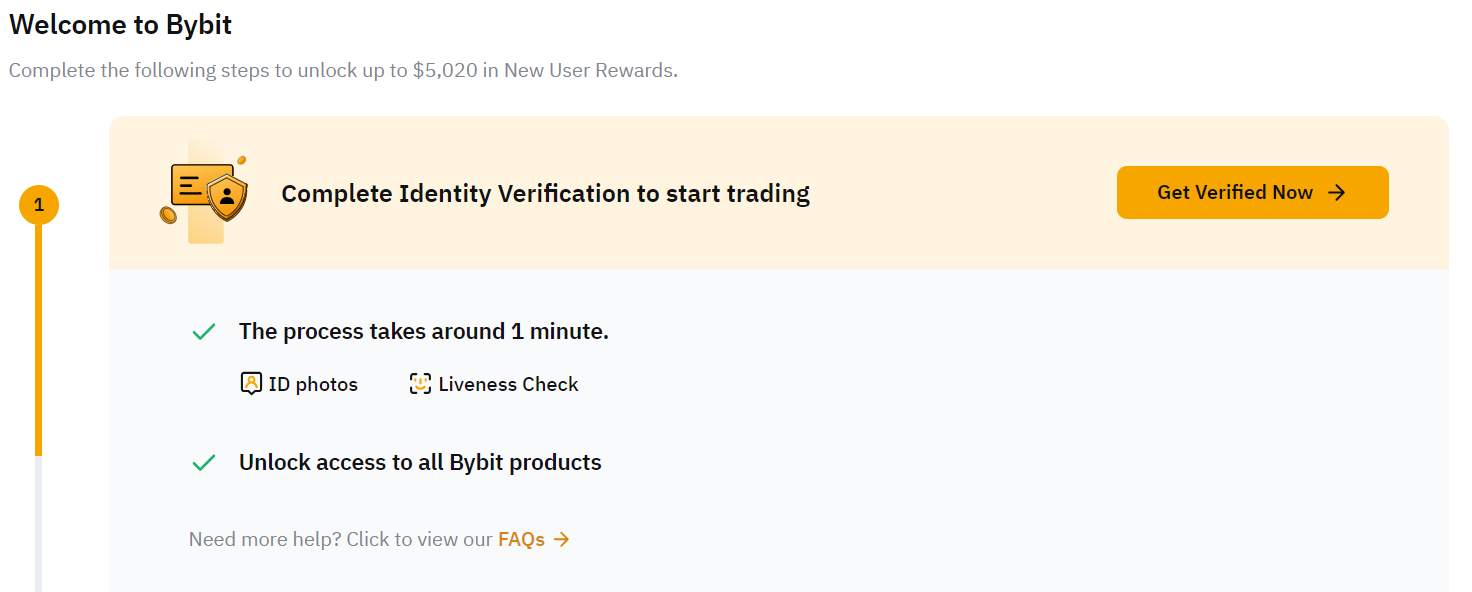The width and height of the screenshot is (1472, 592).
Task: Click the process takes 1 minute text
Action: (423, 330)
